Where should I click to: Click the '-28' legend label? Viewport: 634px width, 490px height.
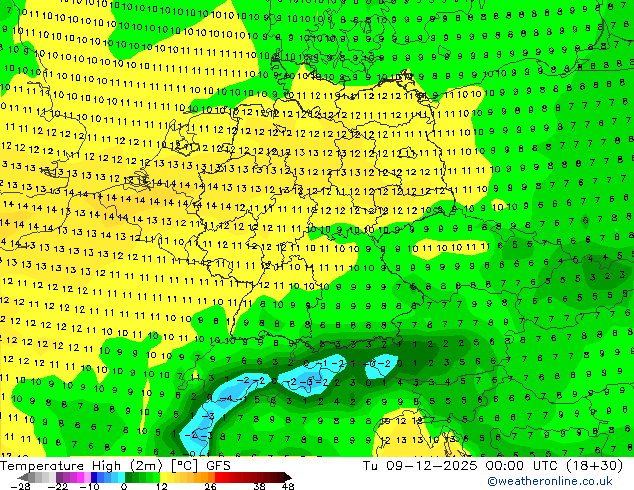click(x=20, y=486)
